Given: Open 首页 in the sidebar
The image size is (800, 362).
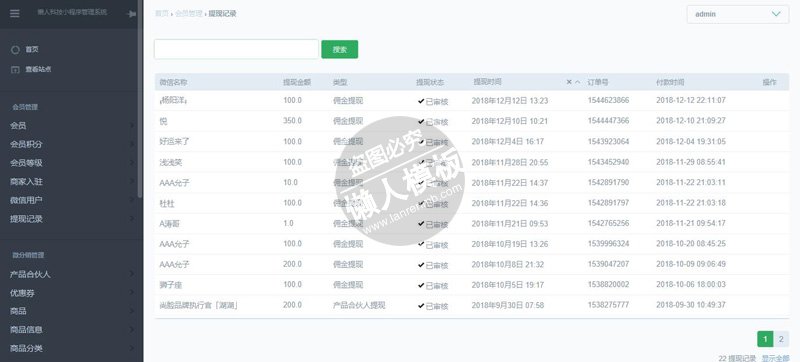Looking at the screenshot, I should point(32,49).
